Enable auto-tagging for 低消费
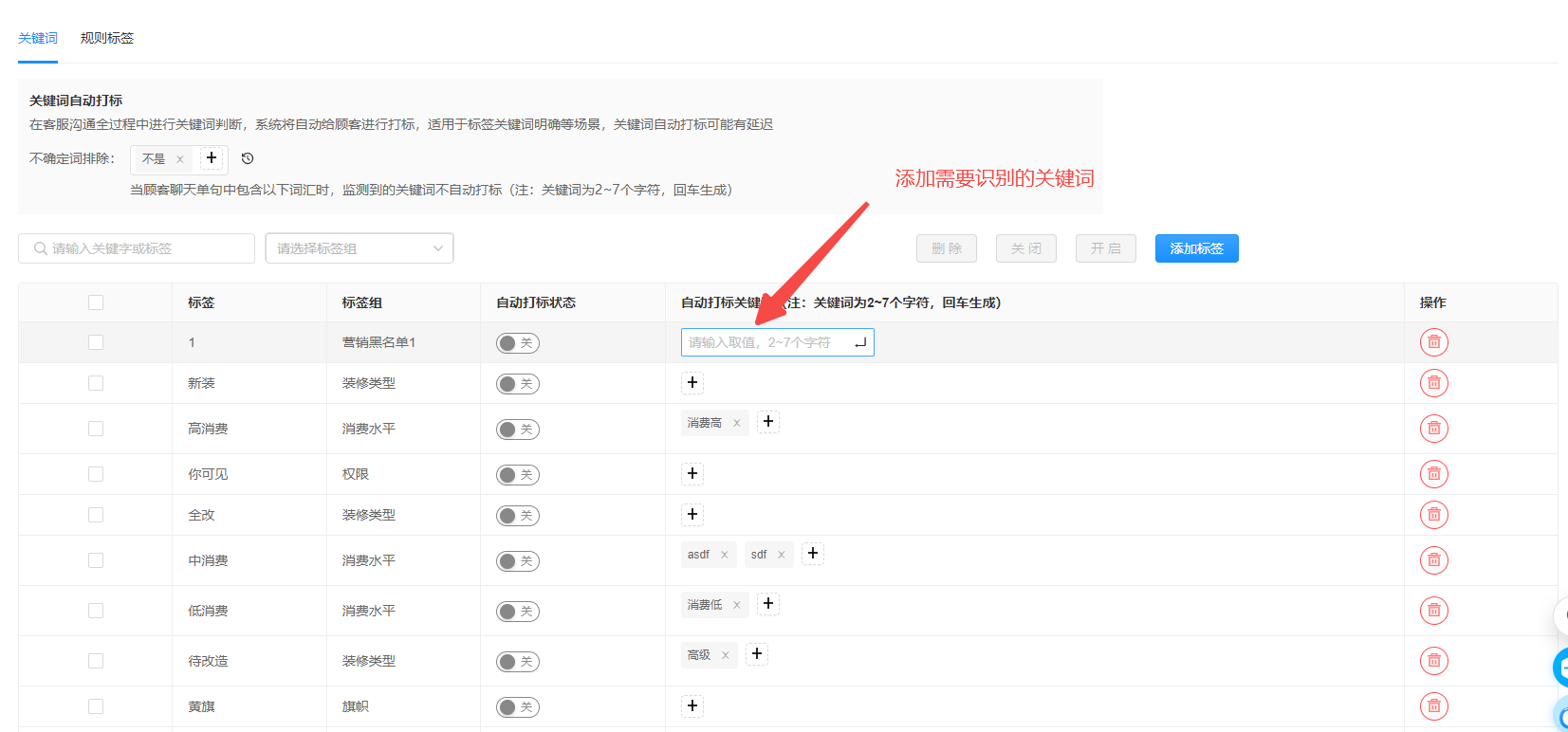 518,612
